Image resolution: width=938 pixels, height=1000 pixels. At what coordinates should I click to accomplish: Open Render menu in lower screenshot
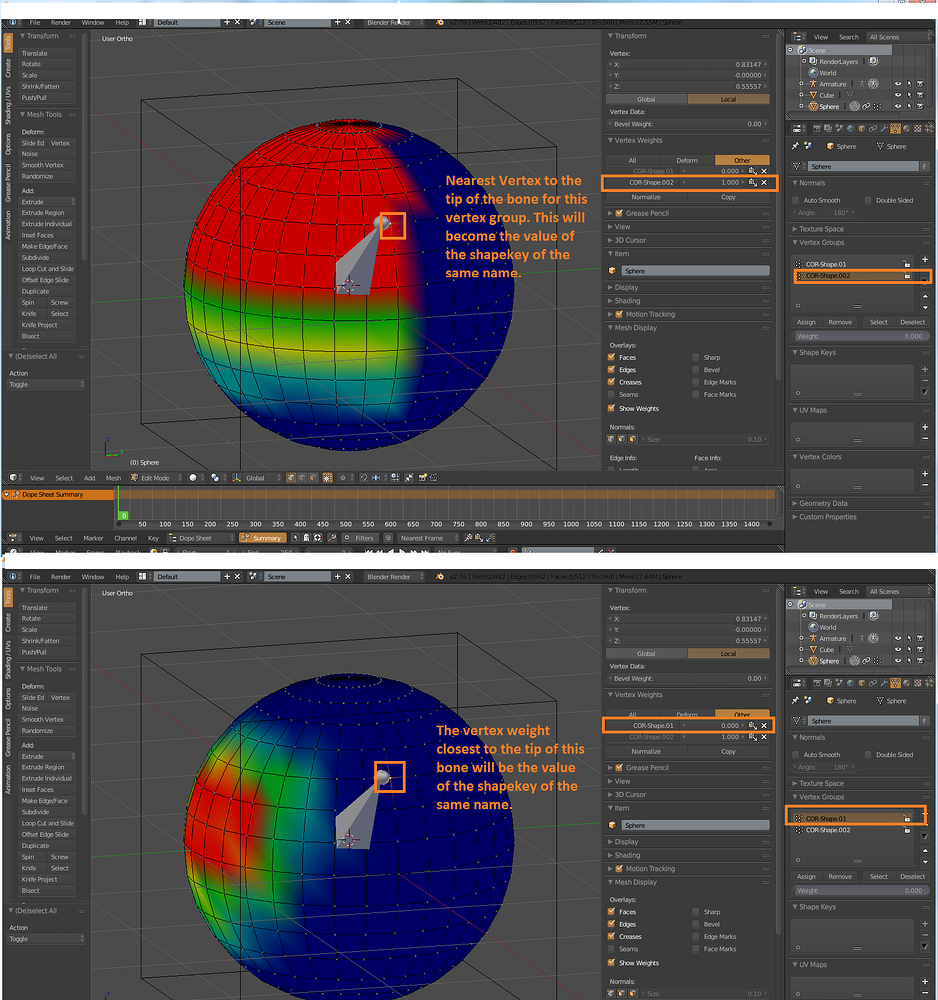pos(61,577)
